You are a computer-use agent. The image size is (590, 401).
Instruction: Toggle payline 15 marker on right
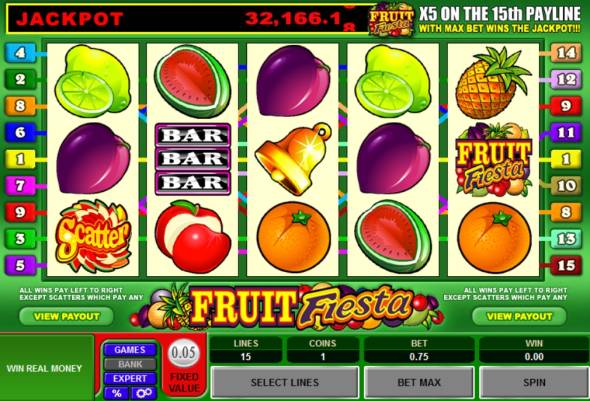(x=566, y=265)
